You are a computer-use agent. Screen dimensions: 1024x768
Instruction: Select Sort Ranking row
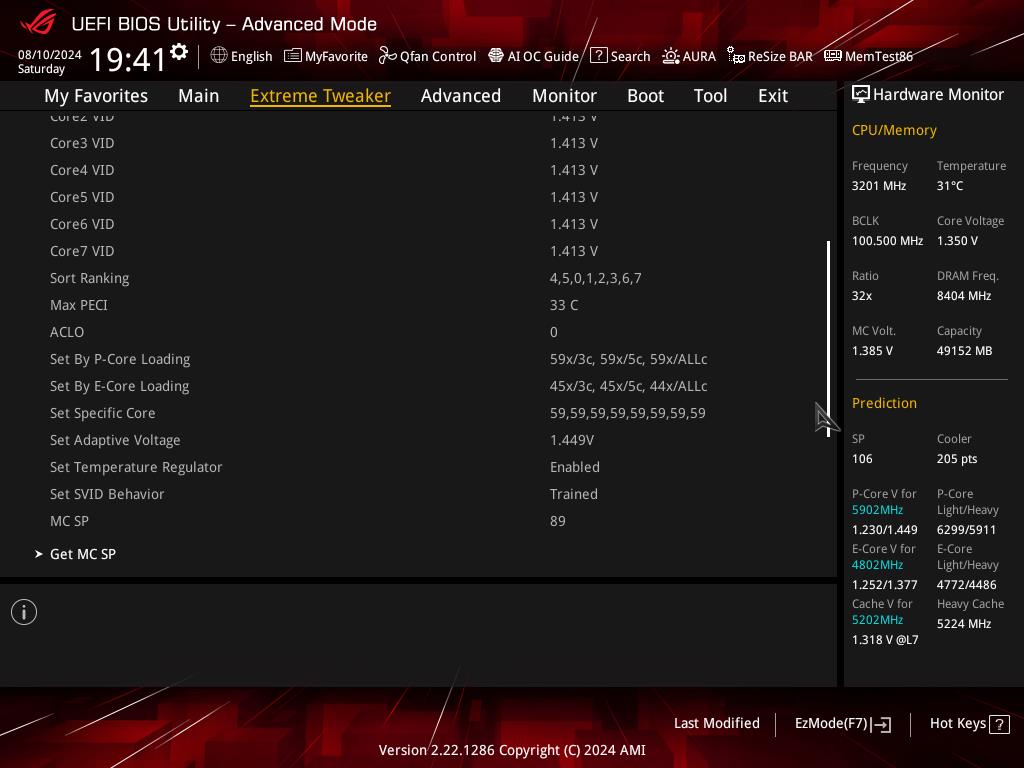click(418, 278)
